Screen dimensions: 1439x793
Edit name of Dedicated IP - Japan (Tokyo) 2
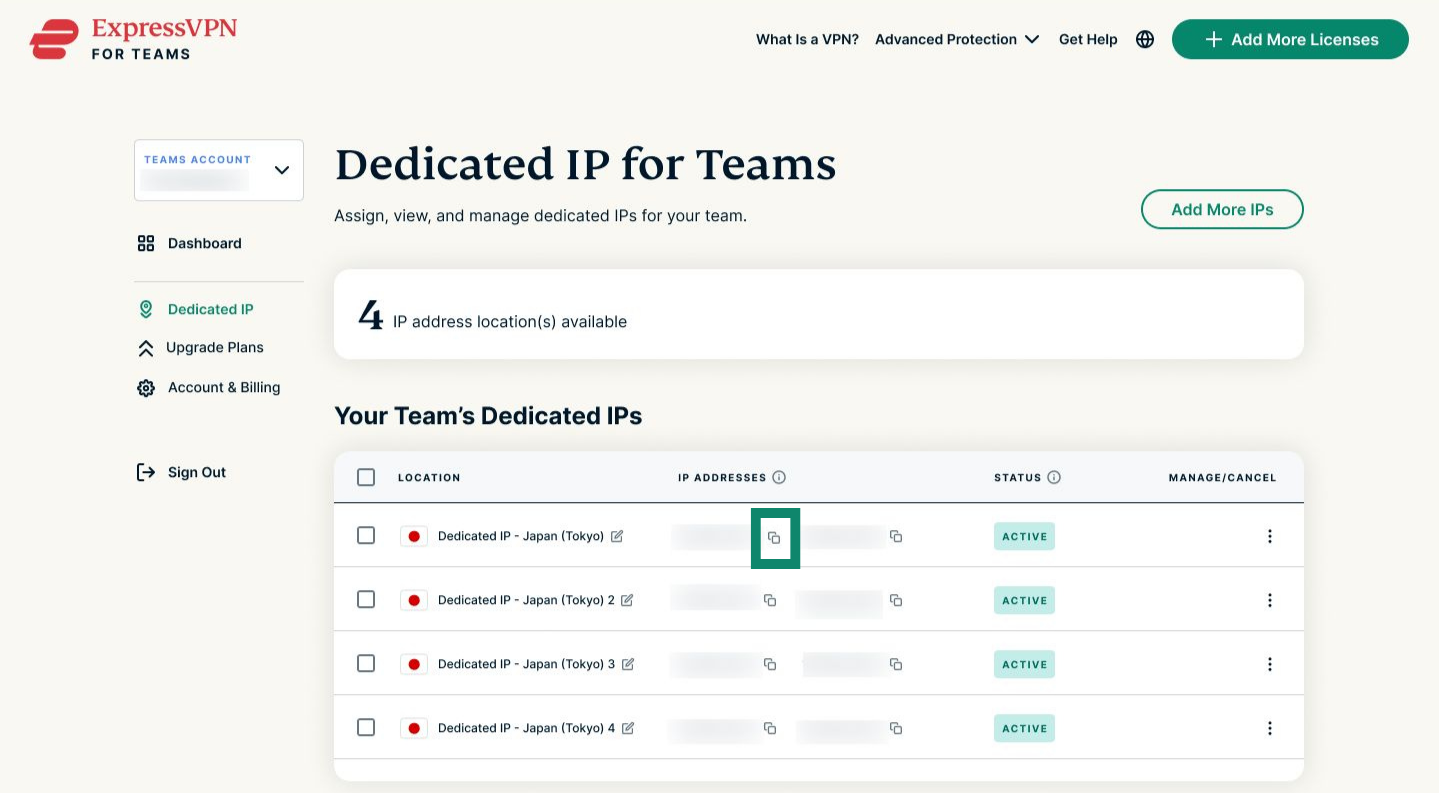(627, 600)
